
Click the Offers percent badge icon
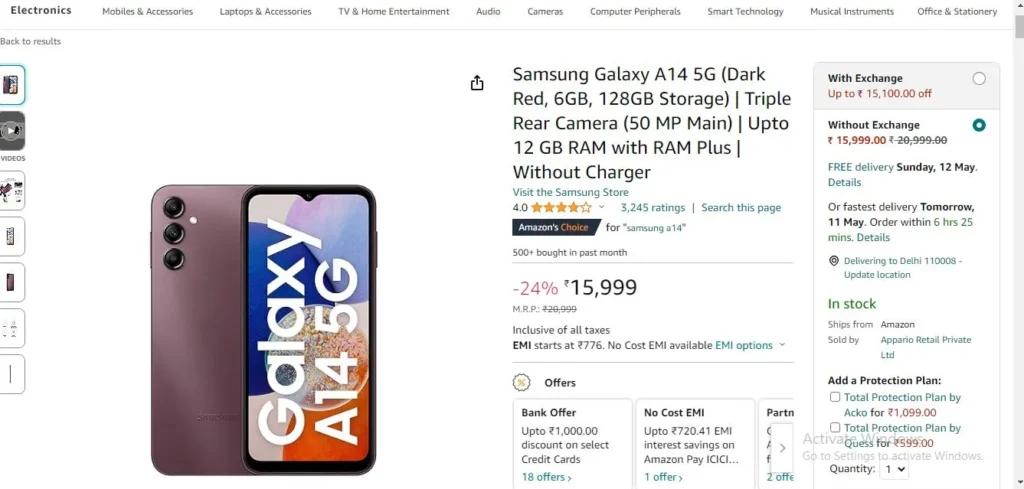521,383
